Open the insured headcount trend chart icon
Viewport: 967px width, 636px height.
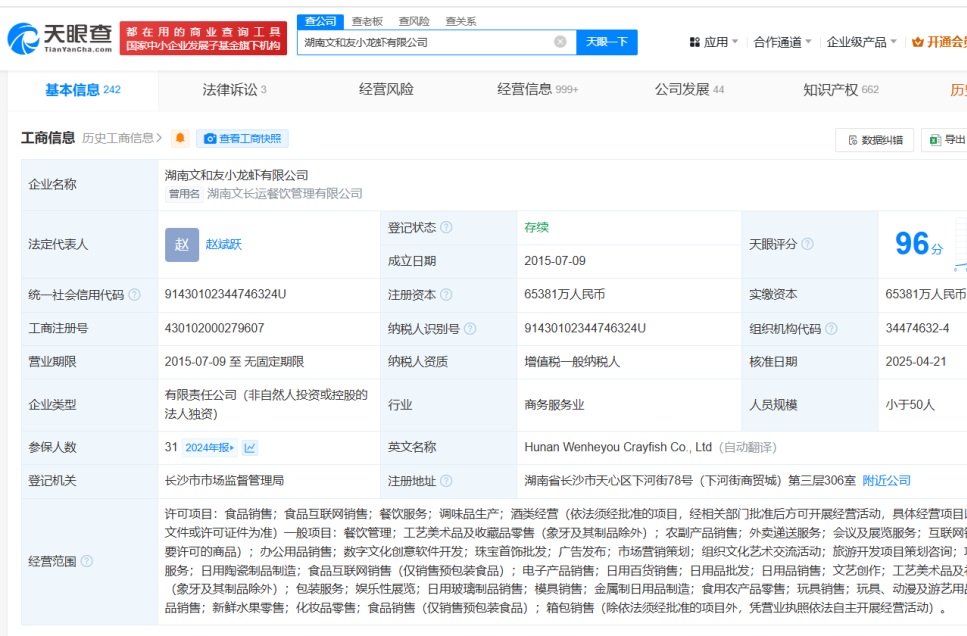tap(250, 448)
